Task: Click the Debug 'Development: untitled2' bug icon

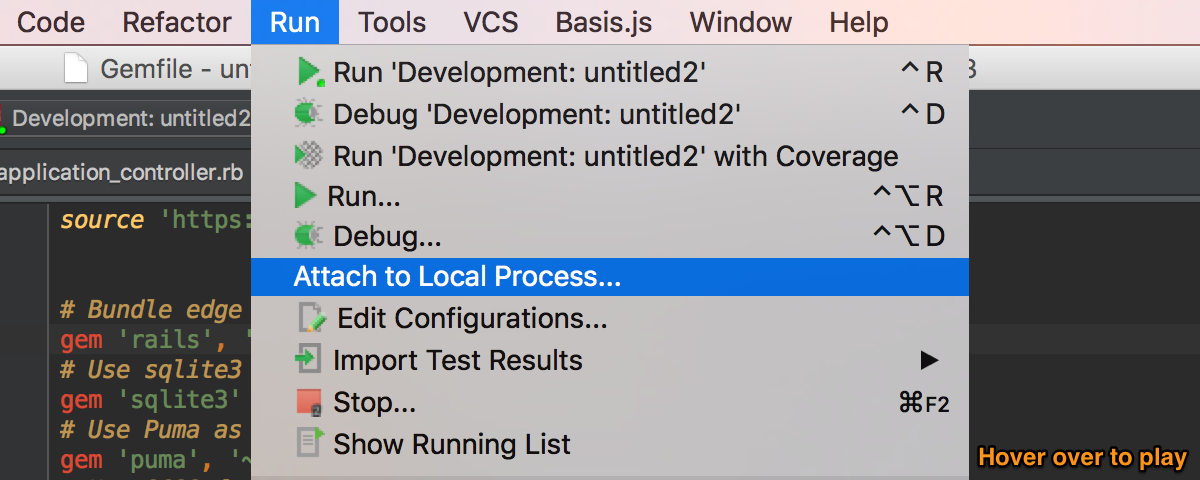Action: 309,114
